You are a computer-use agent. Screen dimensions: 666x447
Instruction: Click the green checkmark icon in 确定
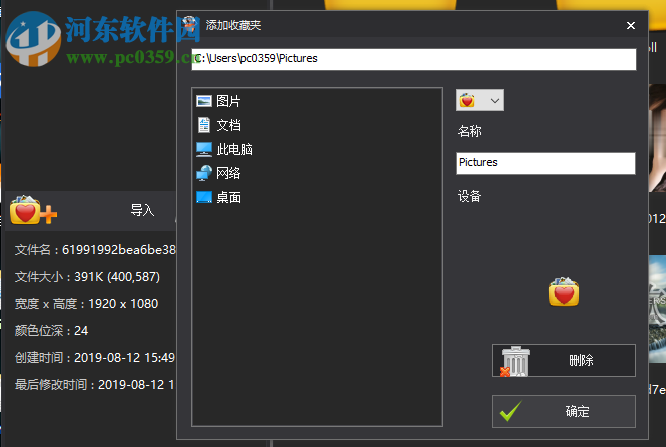tap(511, 411)
